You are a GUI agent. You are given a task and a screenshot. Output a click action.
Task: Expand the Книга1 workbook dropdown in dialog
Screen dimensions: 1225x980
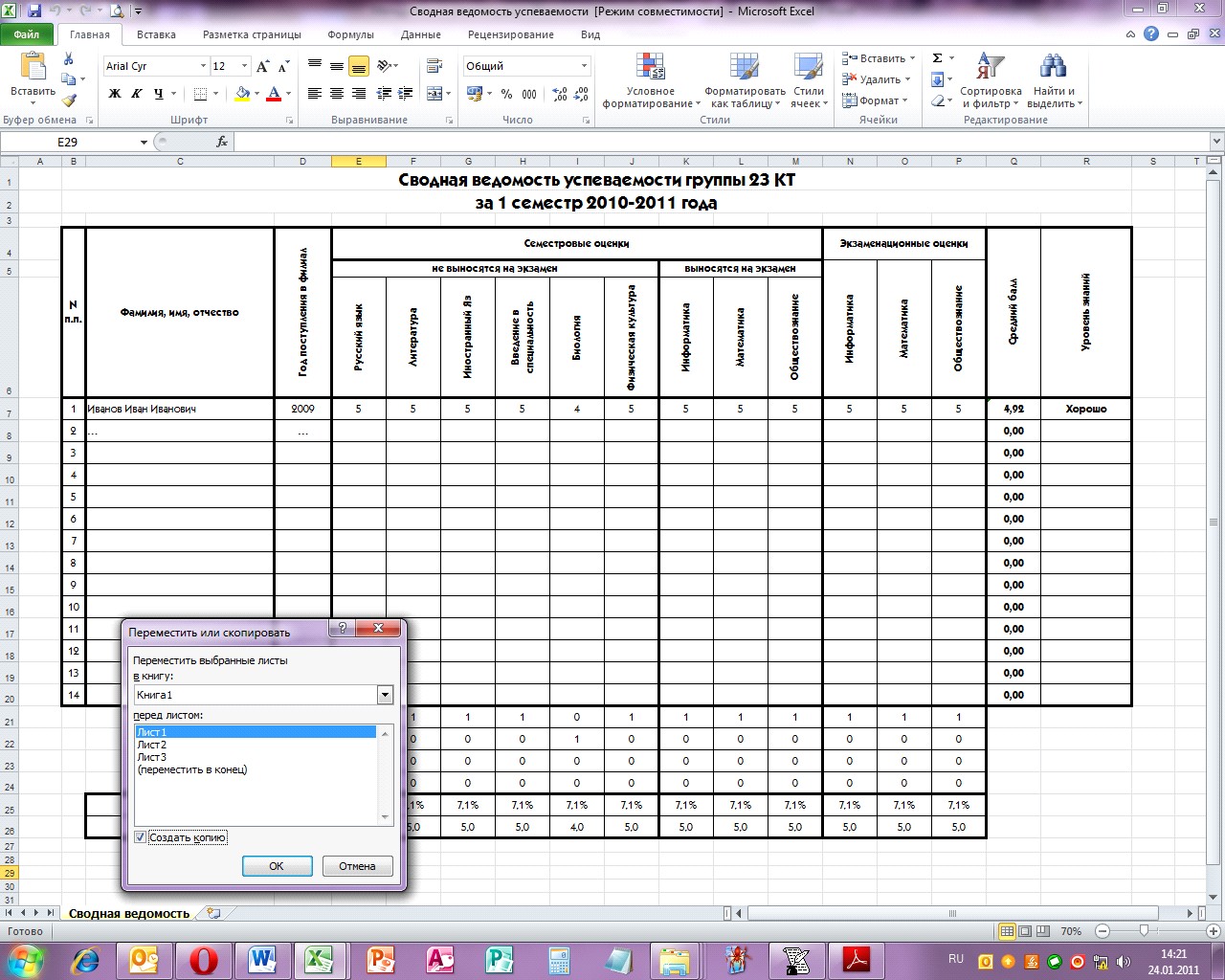click(x=385, y=695)
